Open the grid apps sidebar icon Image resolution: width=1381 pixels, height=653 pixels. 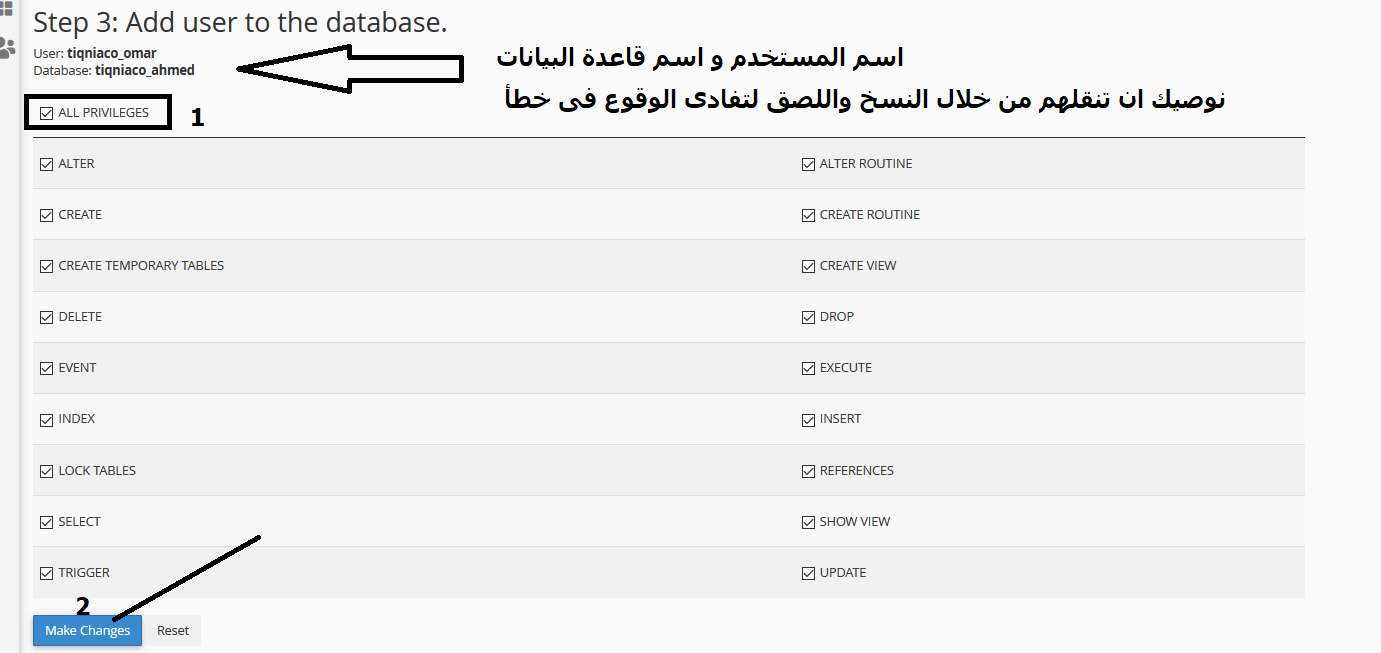(6, 8)
